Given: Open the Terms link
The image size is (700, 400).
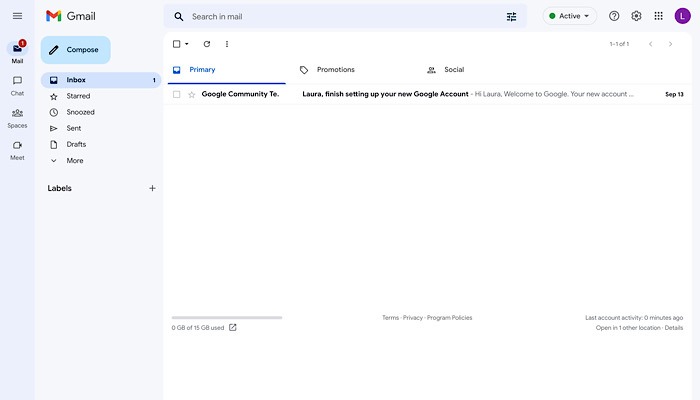Looking at the screenshot, I should click(390, 318).
